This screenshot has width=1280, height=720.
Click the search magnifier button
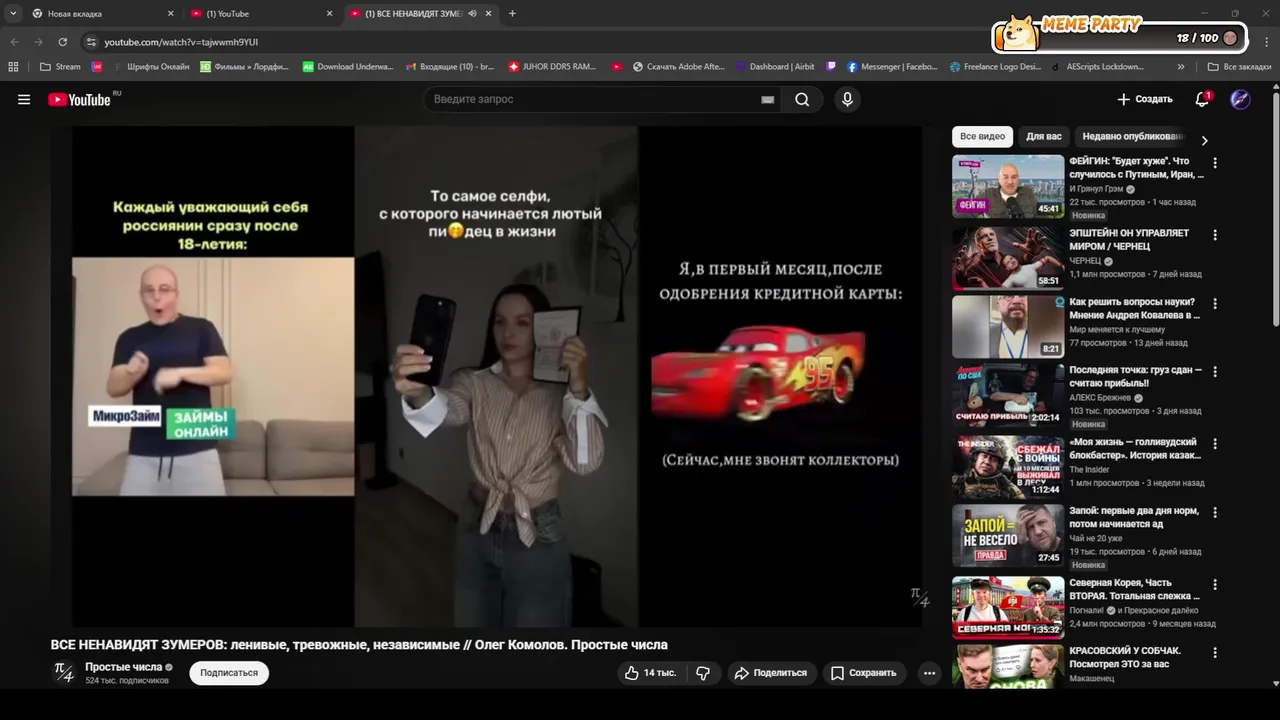pyautogui.click(x=802, y=99)
